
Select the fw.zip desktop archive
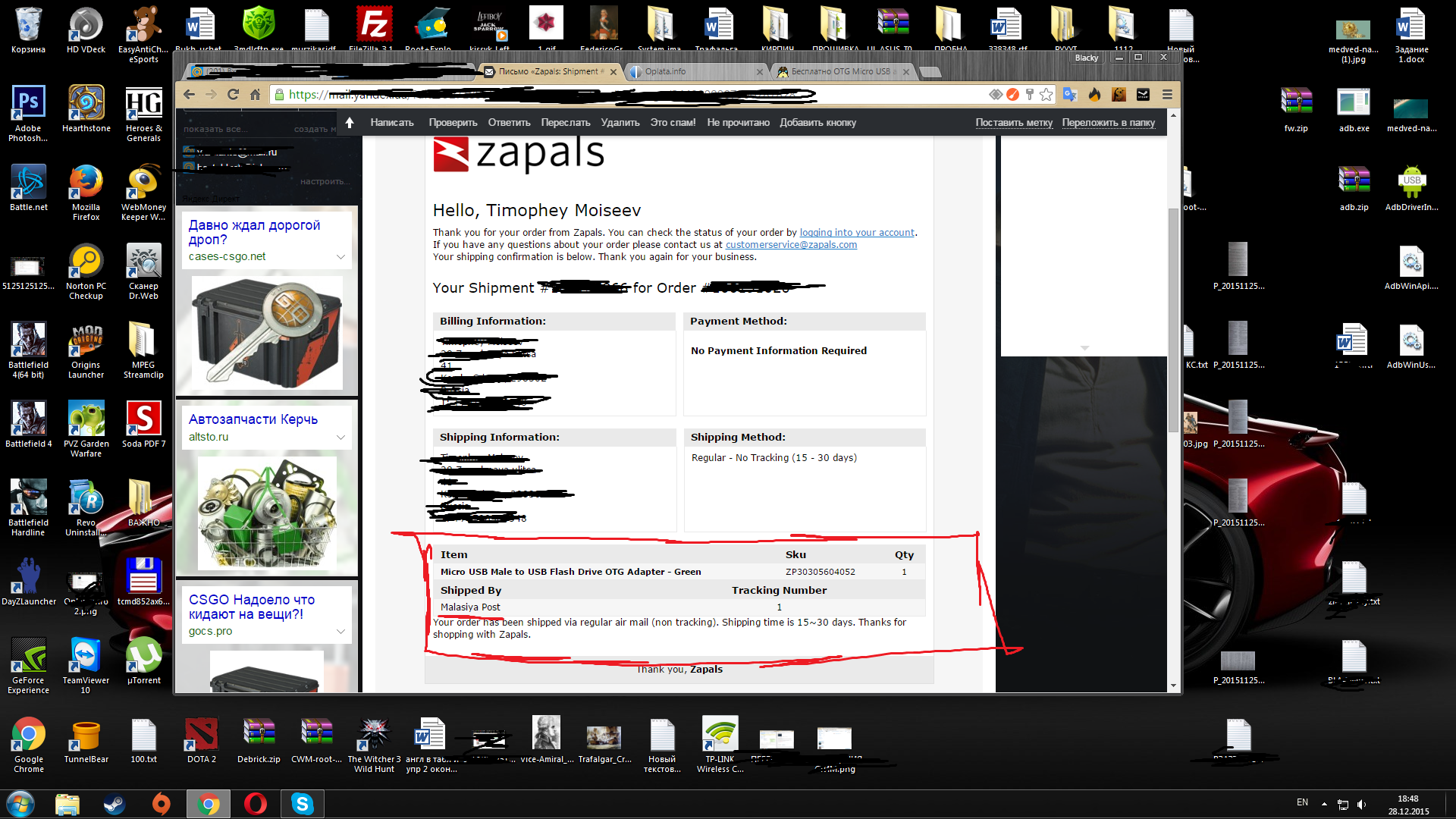[x=1296, y=108]
